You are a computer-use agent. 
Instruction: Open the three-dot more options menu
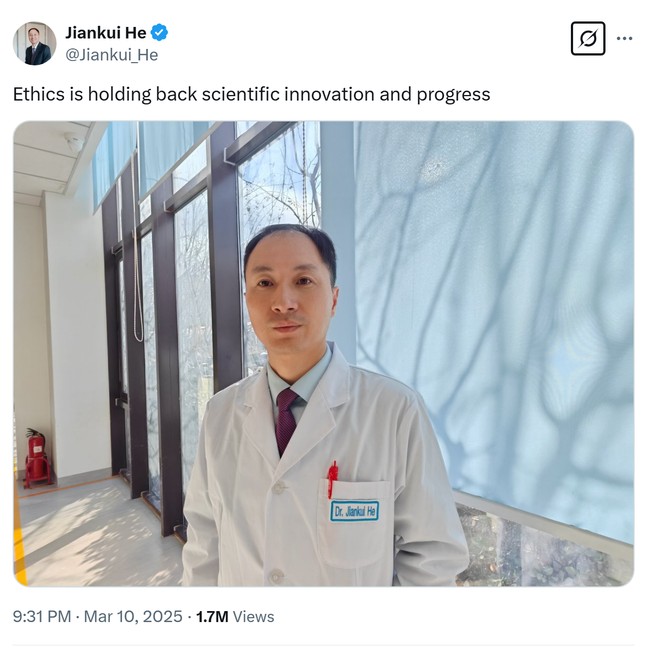tap(624, 39)
